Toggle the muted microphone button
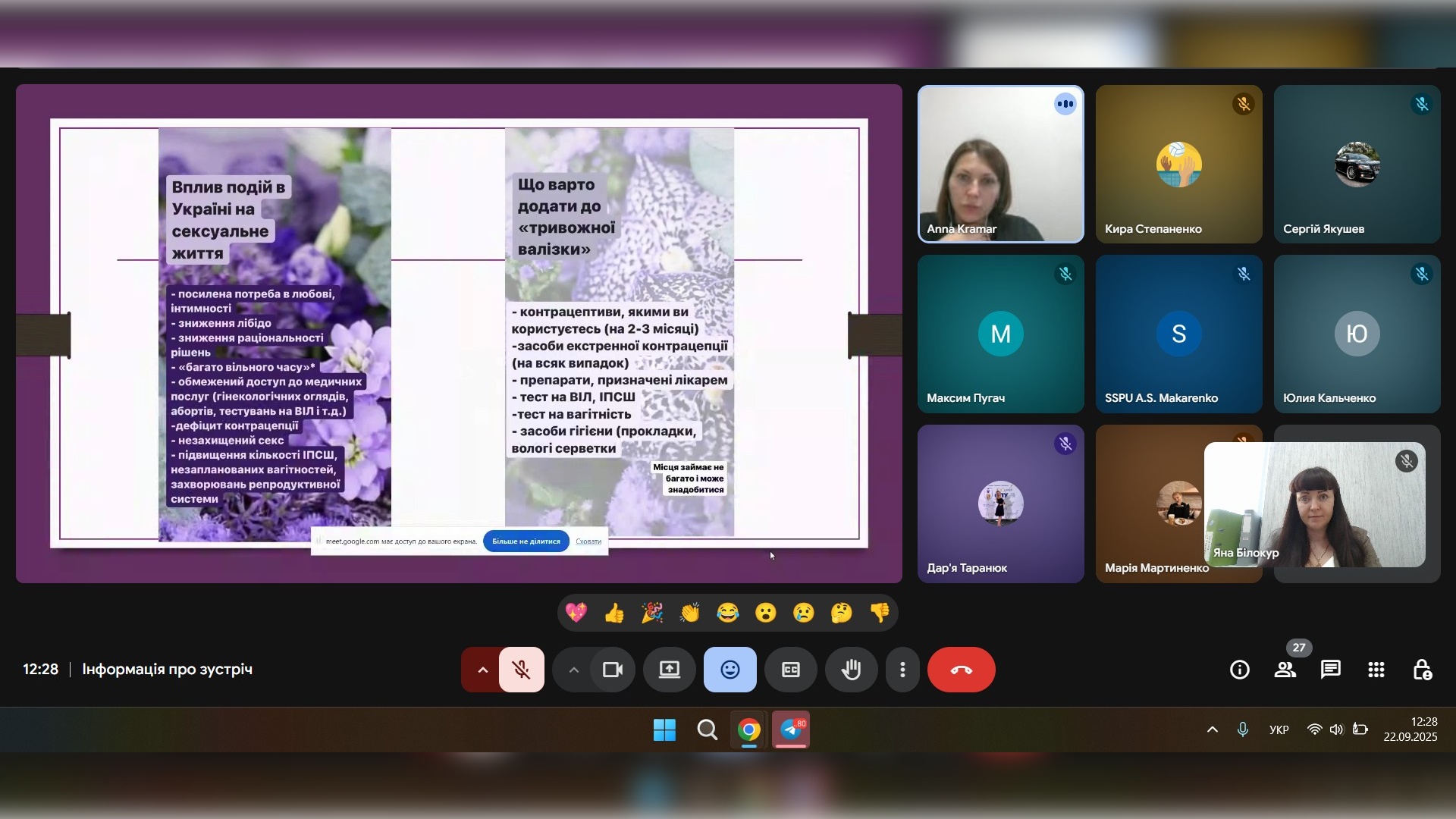The height and width of the screenshot is (819, 1456). (x=521, y=670)
